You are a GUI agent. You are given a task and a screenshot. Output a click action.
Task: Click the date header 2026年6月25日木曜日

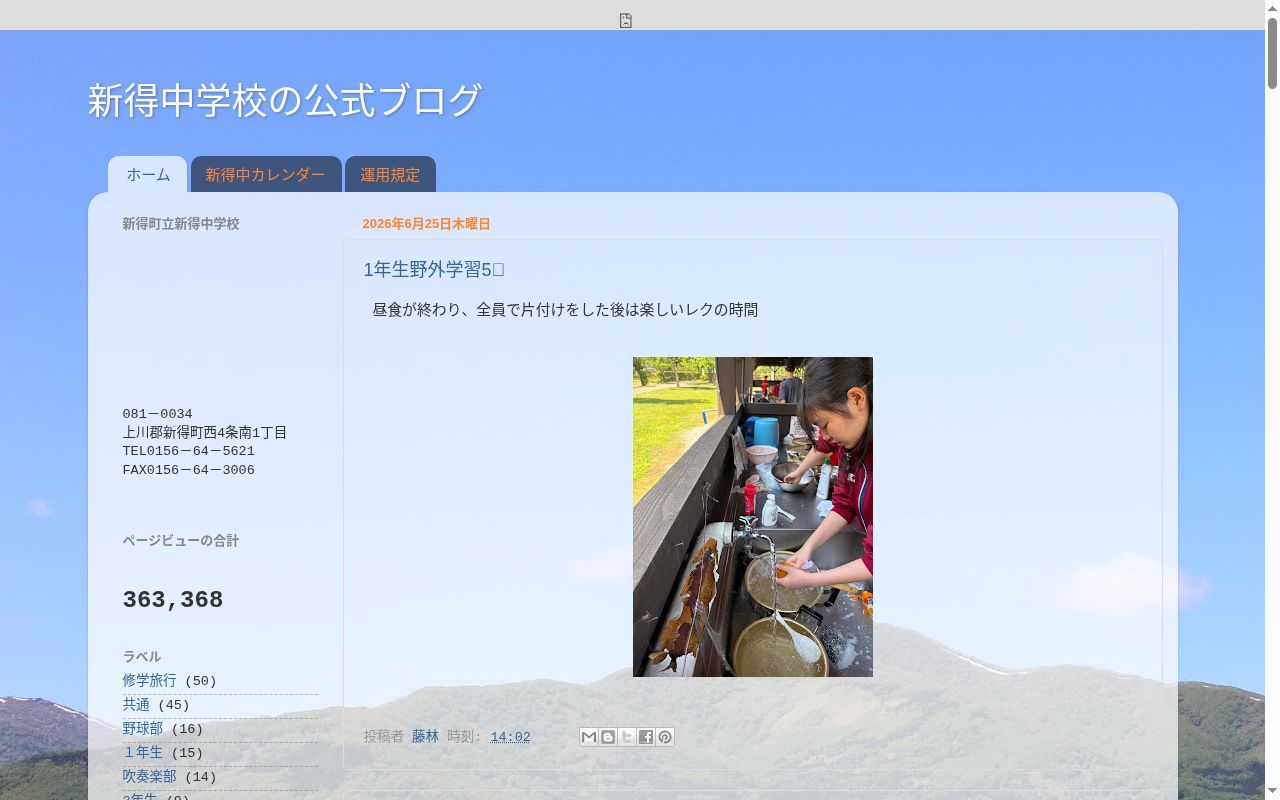(x=426, y=224)
